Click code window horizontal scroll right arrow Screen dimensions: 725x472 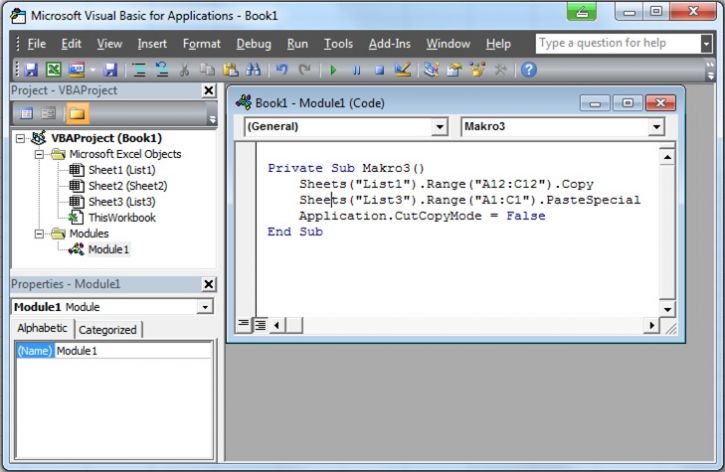tap(651, 325)
